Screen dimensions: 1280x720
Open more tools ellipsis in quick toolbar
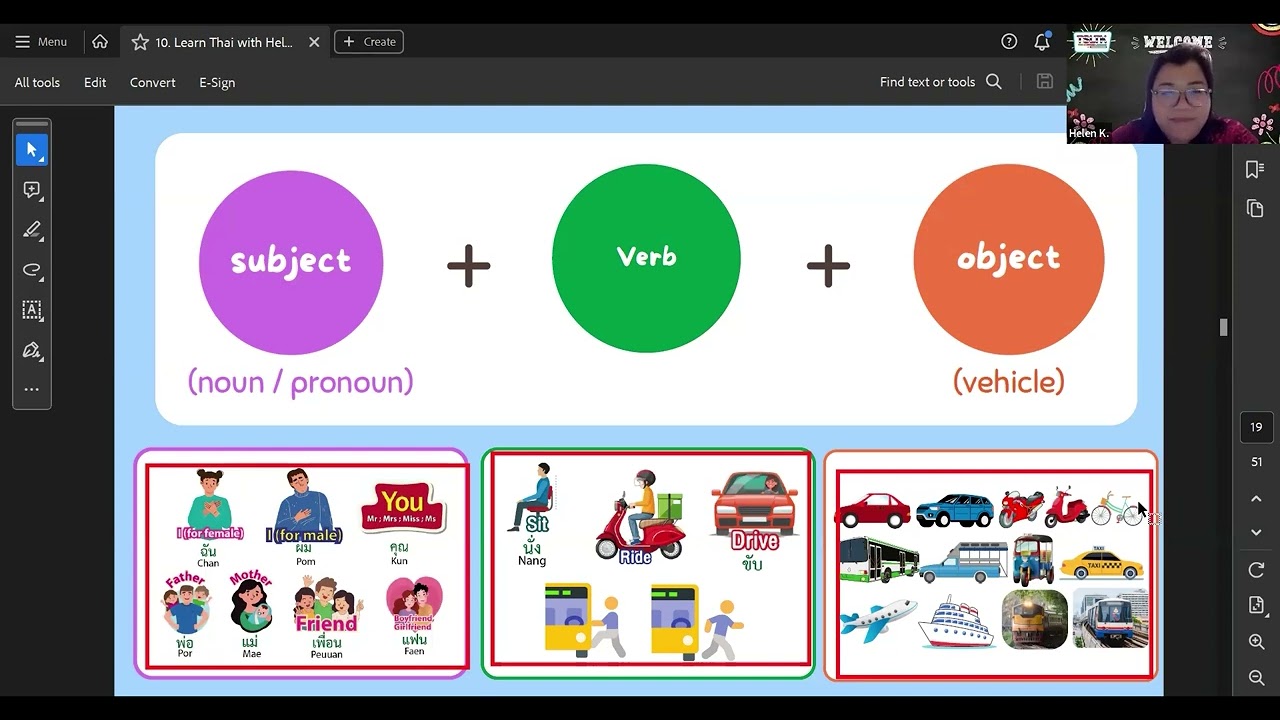[32, 390]
